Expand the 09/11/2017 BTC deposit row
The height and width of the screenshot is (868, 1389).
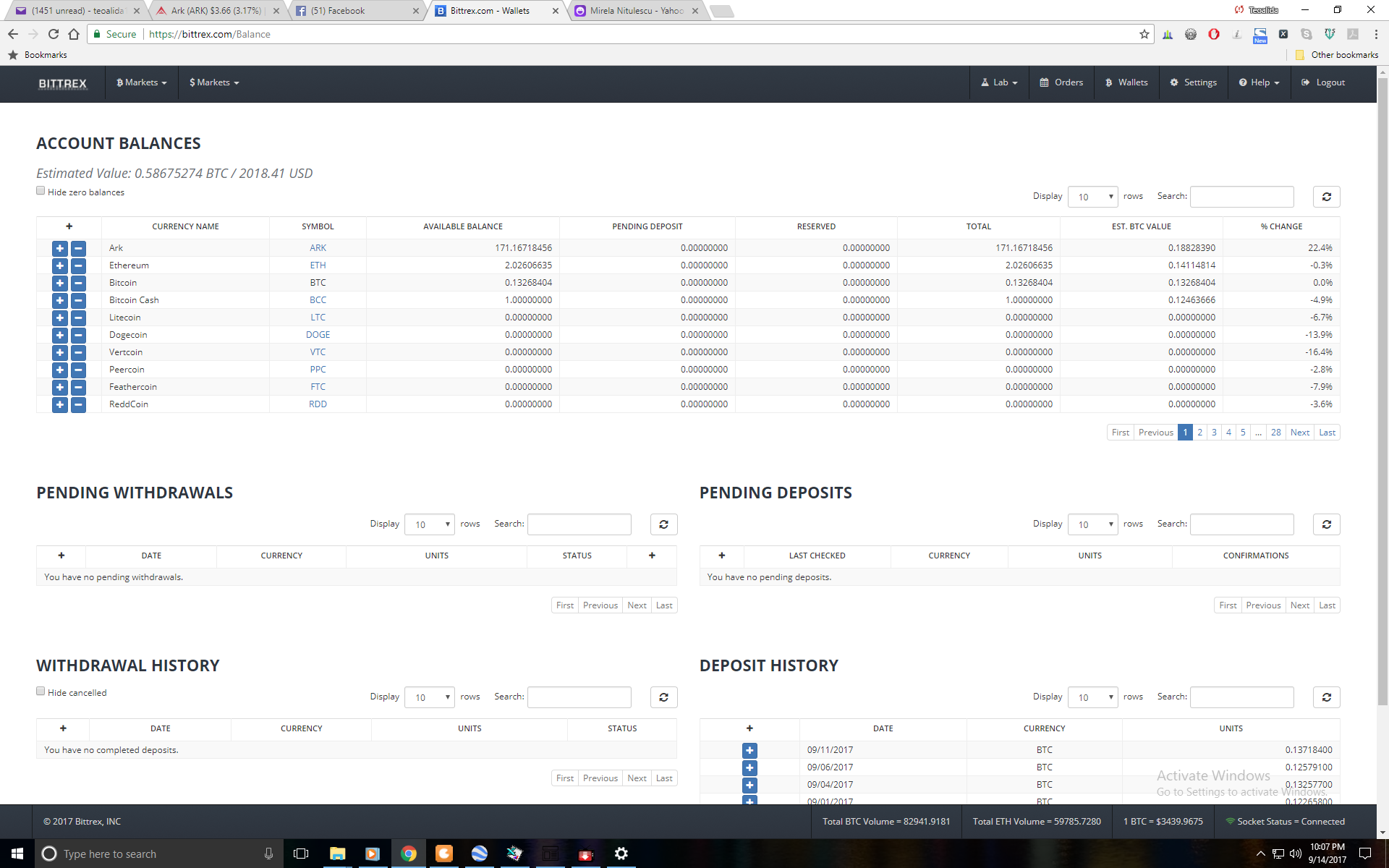click(x=749, y=750)
